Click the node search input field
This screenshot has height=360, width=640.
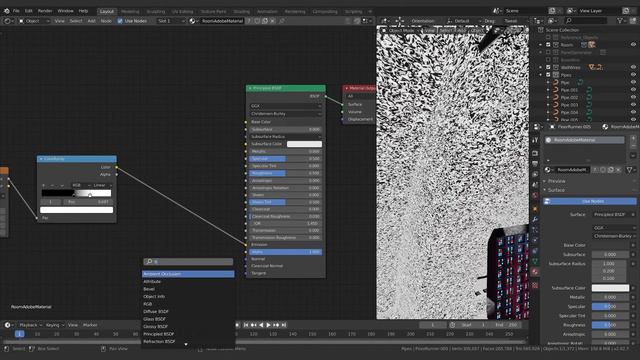[189, 261]
